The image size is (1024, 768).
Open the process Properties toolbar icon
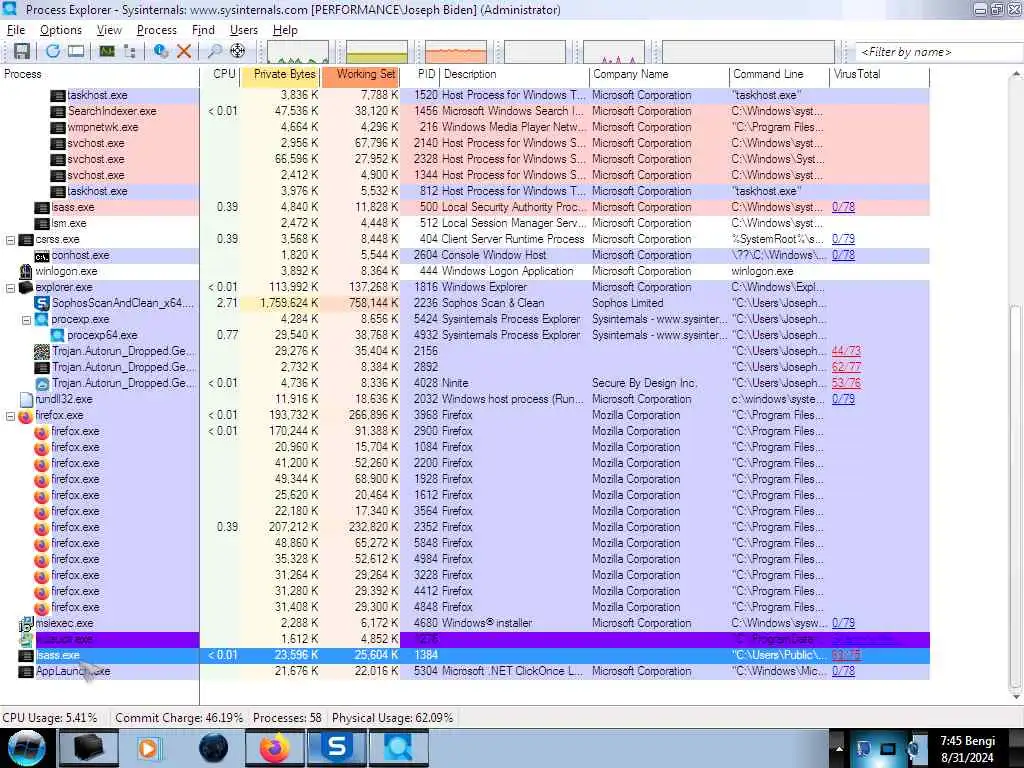pos(161,51)
